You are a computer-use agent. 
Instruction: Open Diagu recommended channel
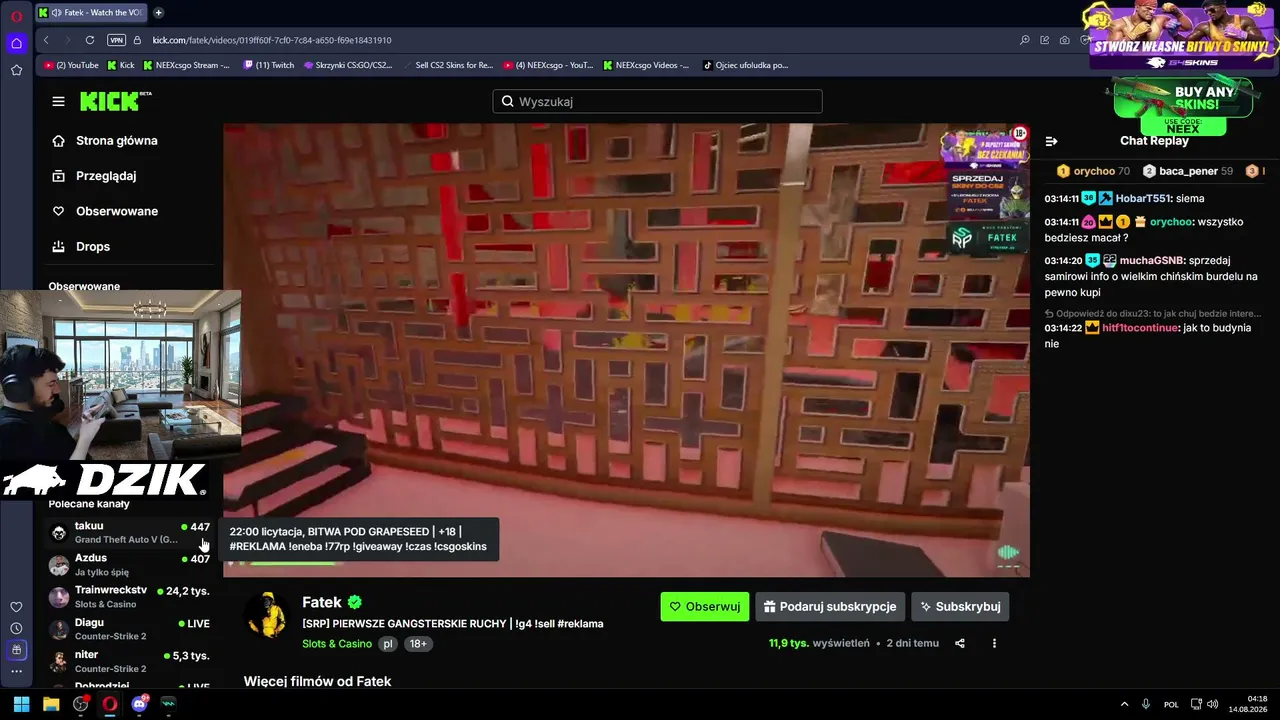(130, 629)
